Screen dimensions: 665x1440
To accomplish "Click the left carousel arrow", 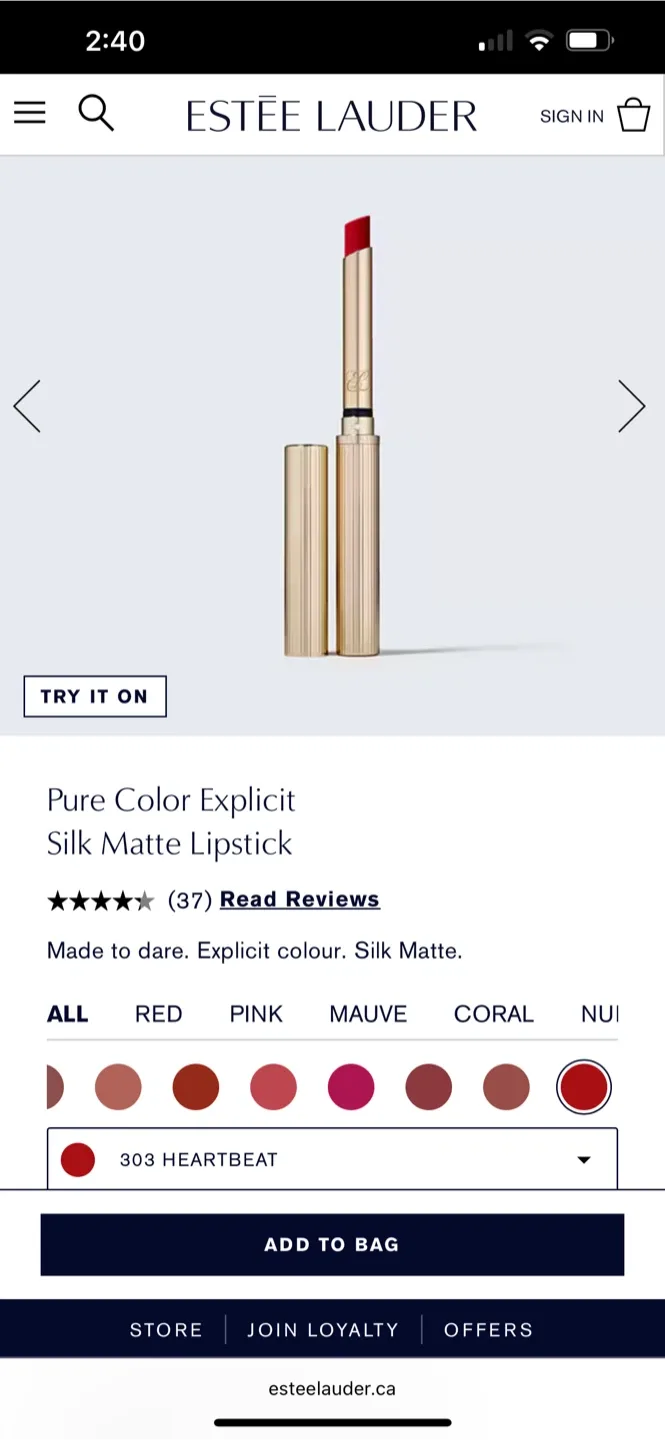I will (27, 405).
